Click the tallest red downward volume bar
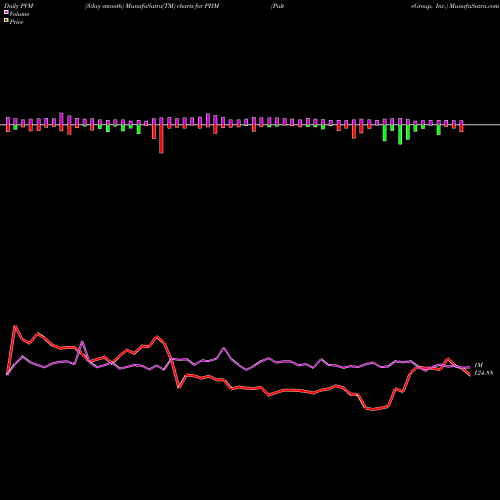 [x=161, y=139]
